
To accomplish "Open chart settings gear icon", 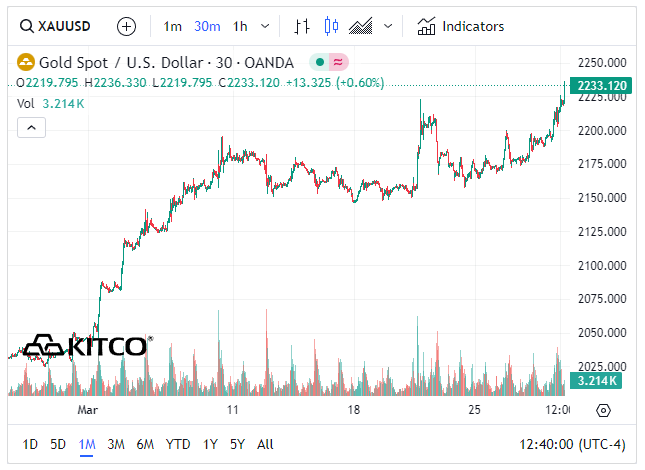I will tap(603, 410).
